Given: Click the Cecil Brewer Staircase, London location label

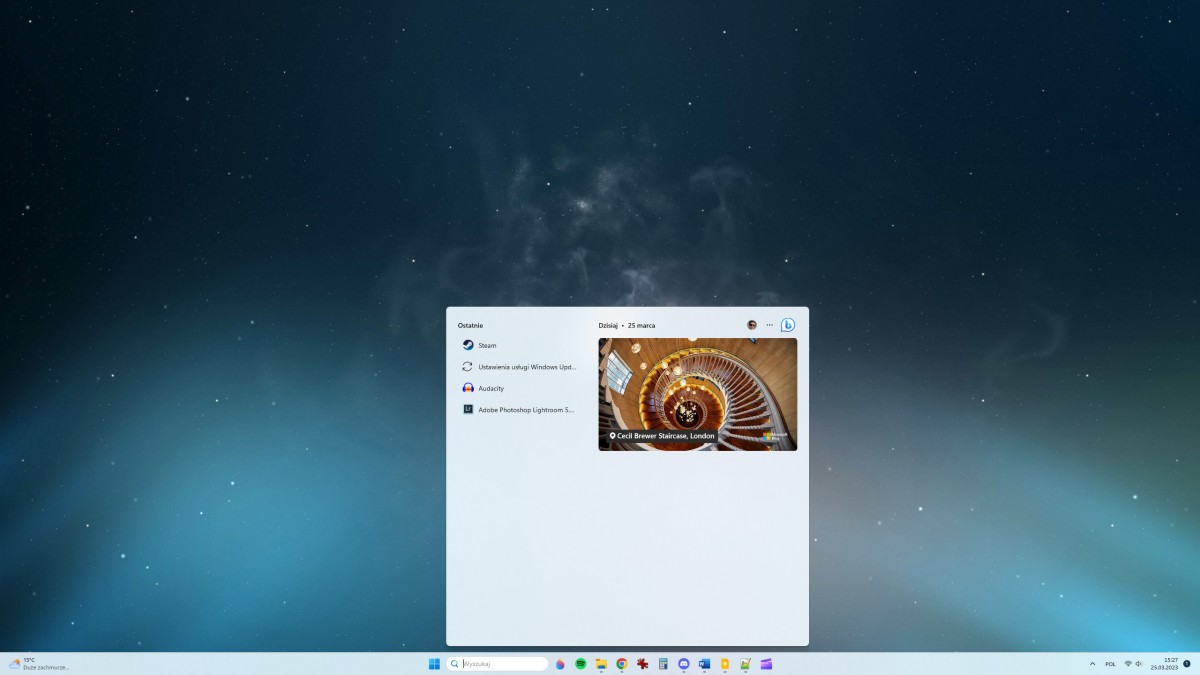Looking at the screenshot, I should pos(663,435).
